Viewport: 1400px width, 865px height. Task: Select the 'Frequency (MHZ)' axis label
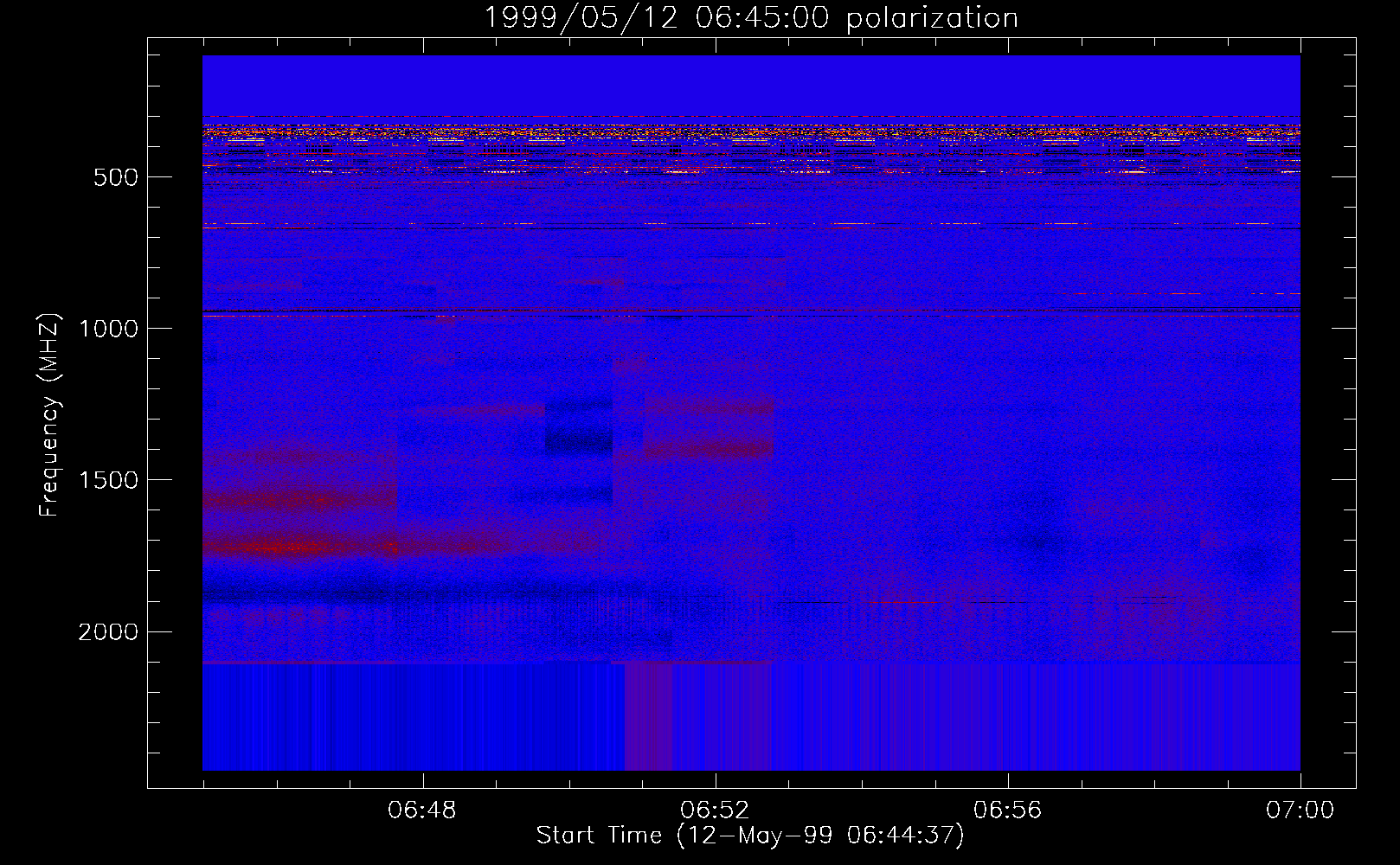[x=50, y=415]
